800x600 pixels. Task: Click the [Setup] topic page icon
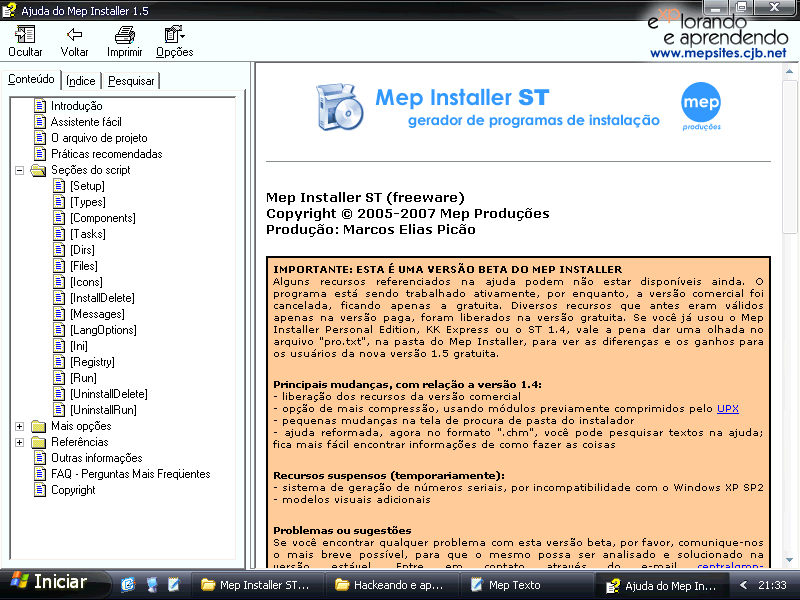click(x=60, y=186)
